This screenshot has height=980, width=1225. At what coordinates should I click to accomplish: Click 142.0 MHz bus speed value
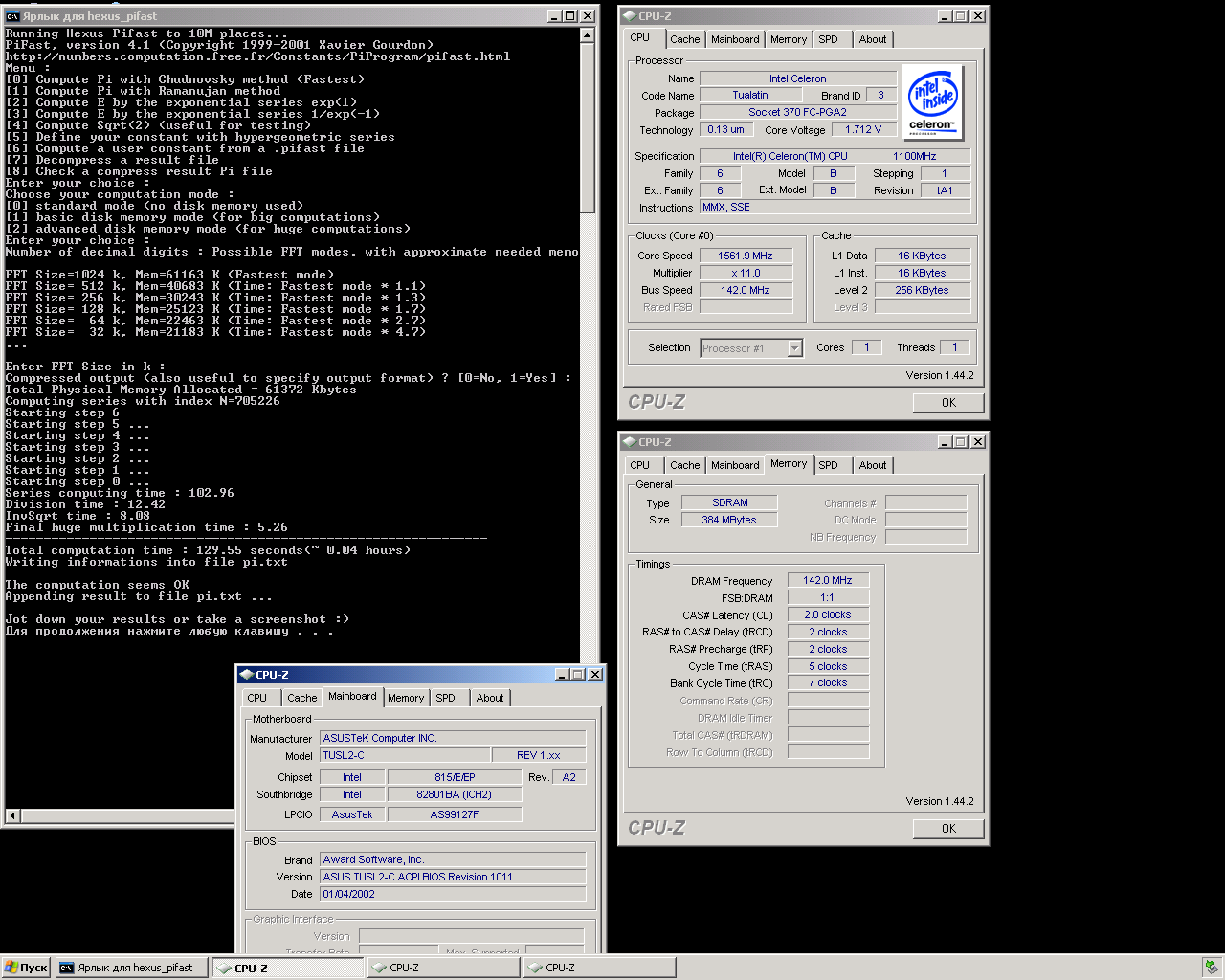(746, 290)
